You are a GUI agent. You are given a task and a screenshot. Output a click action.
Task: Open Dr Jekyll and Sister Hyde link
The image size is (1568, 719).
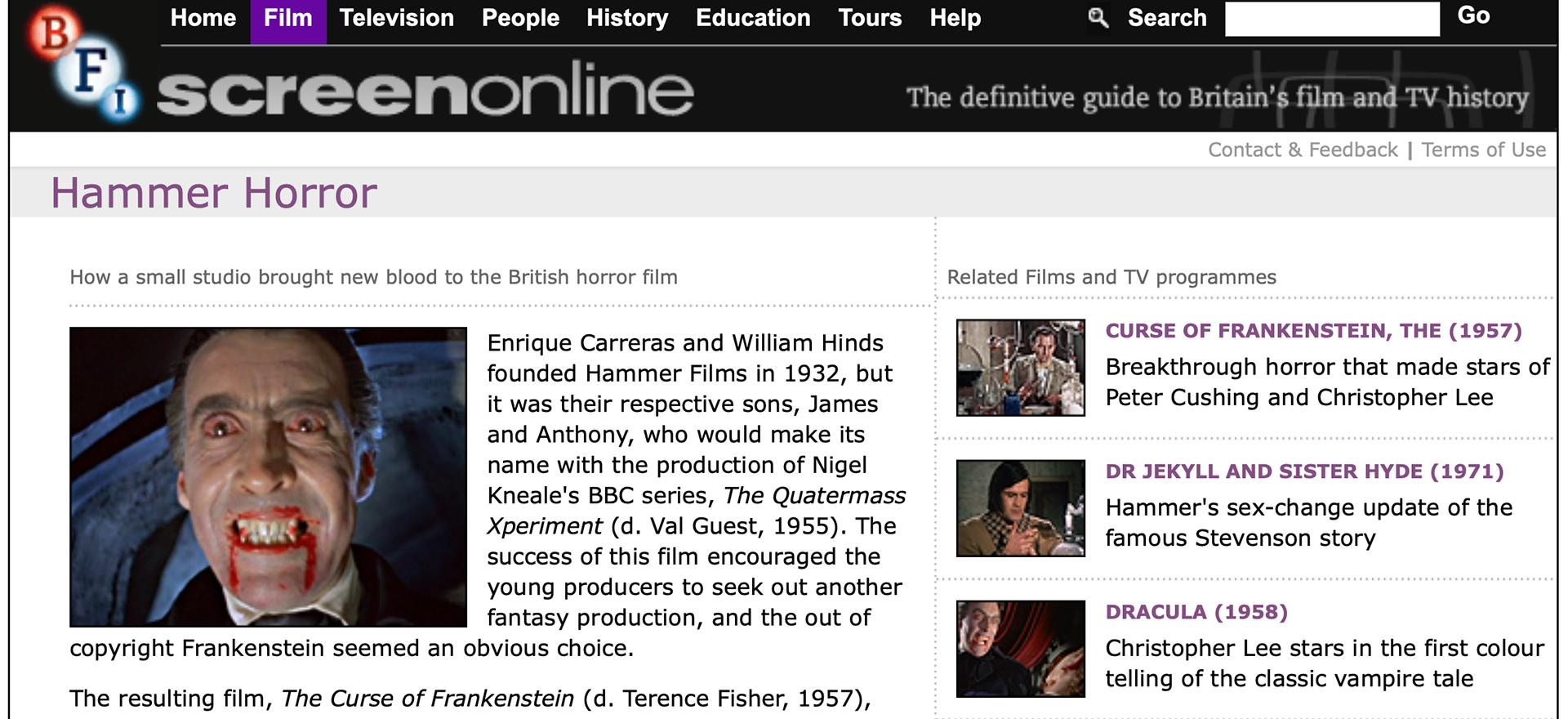[1304, 471]
